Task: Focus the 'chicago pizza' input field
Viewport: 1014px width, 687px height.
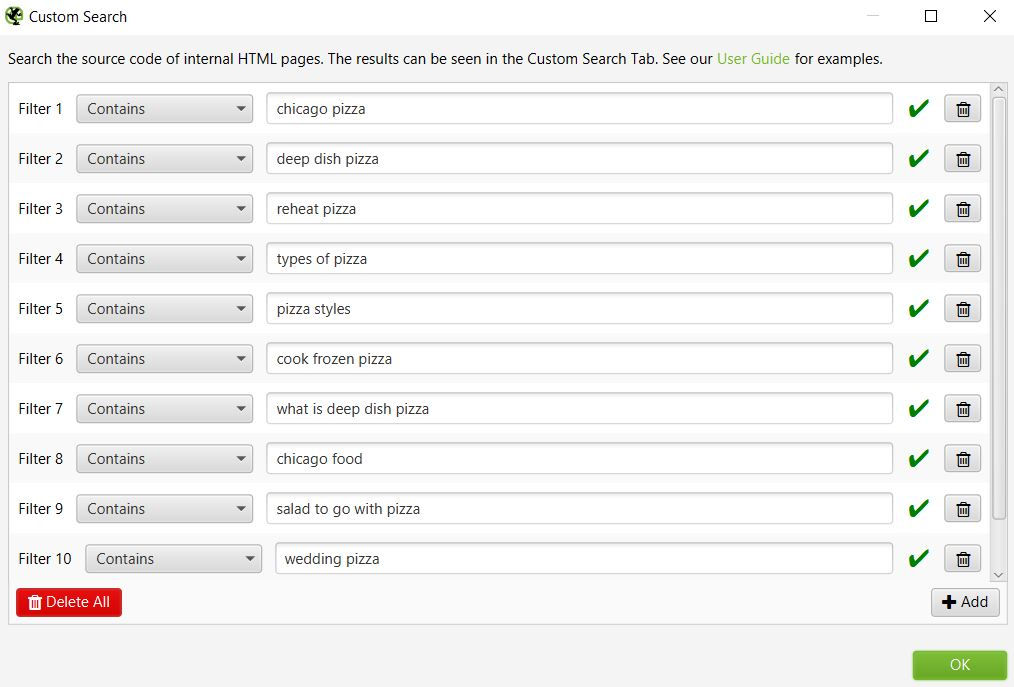Action: point(579,109)
